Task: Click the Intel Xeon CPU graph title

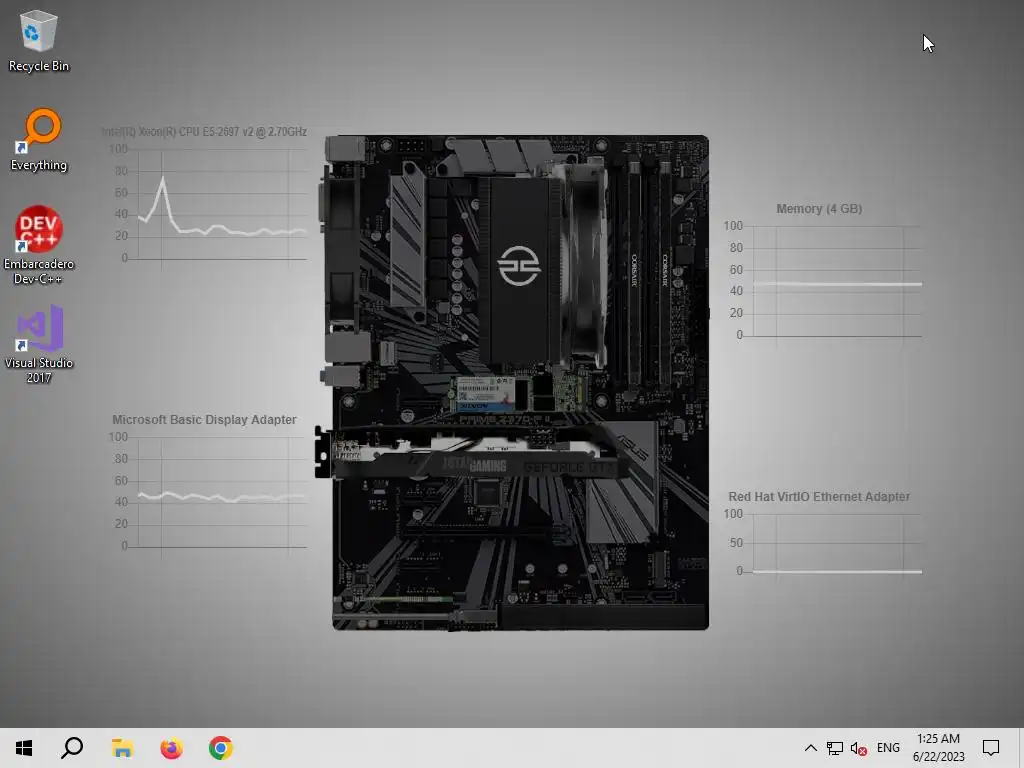Action: pyautogui.click(x=204, y=132)
